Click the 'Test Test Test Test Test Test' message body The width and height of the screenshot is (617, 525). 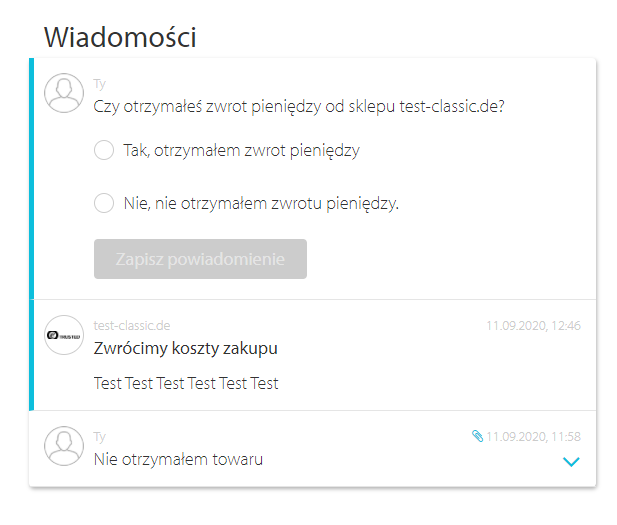click(x=186, y=383)
